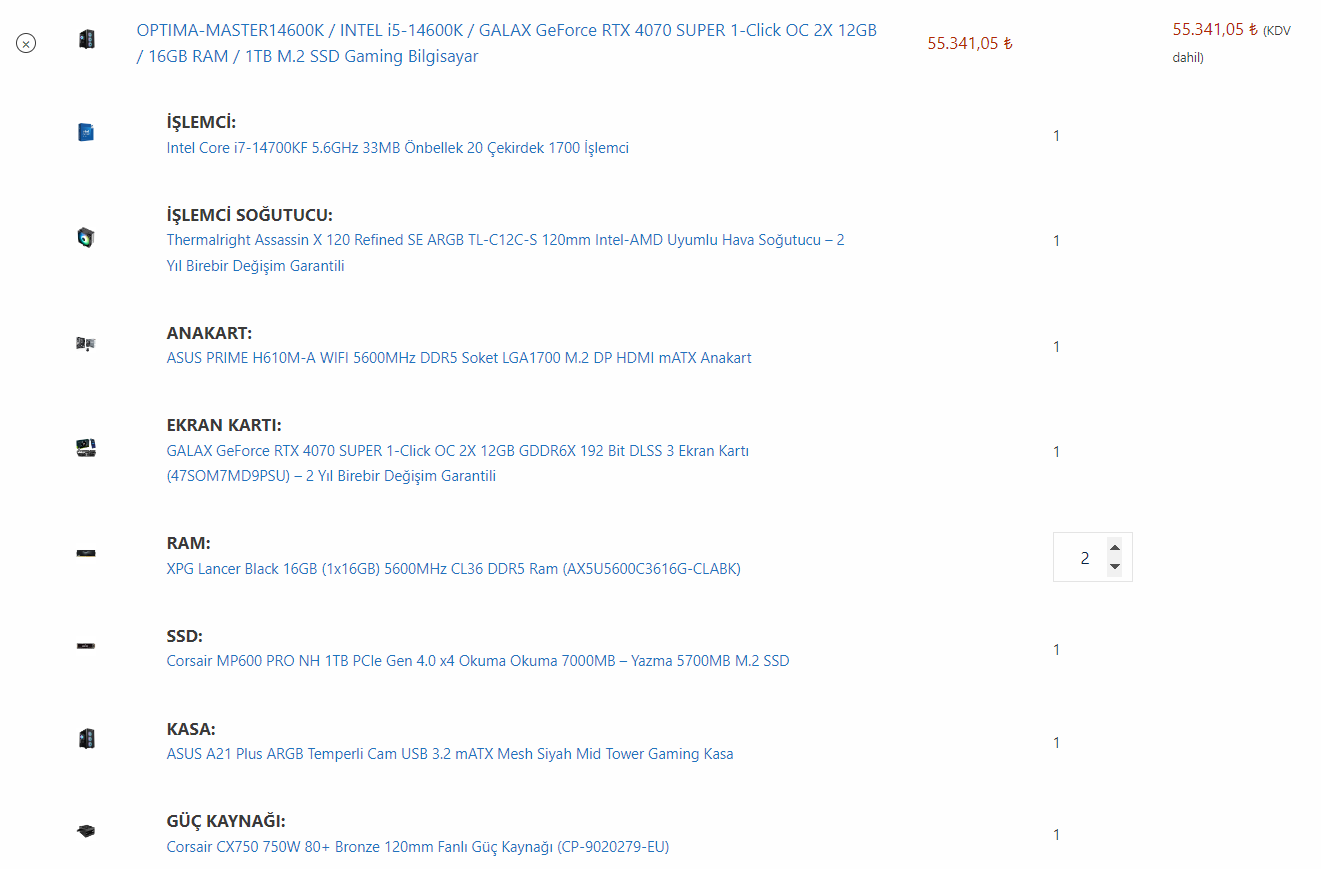The width and height of the screenshot is (1325, 869).
Task: Open the Thermalright Assassin X 120 cooler link
Action: (x=506, y=253)
